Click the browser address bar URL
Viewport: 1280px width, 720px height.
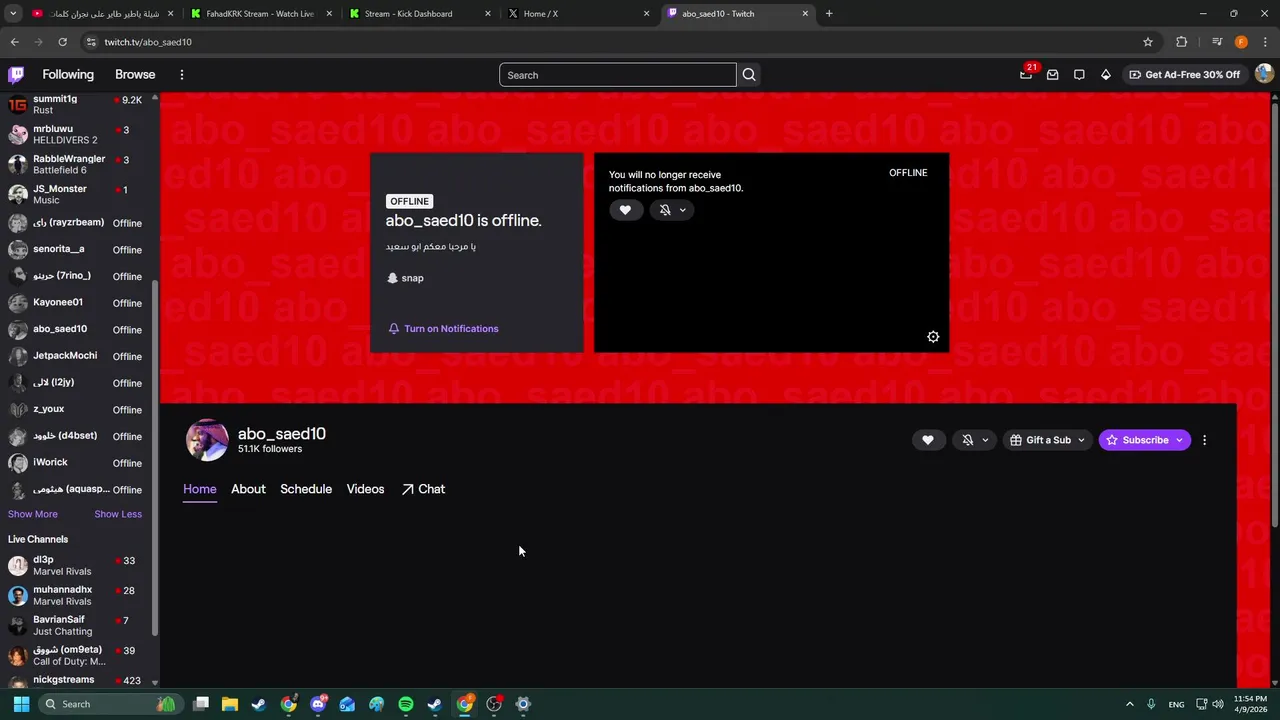pos(148,42)
